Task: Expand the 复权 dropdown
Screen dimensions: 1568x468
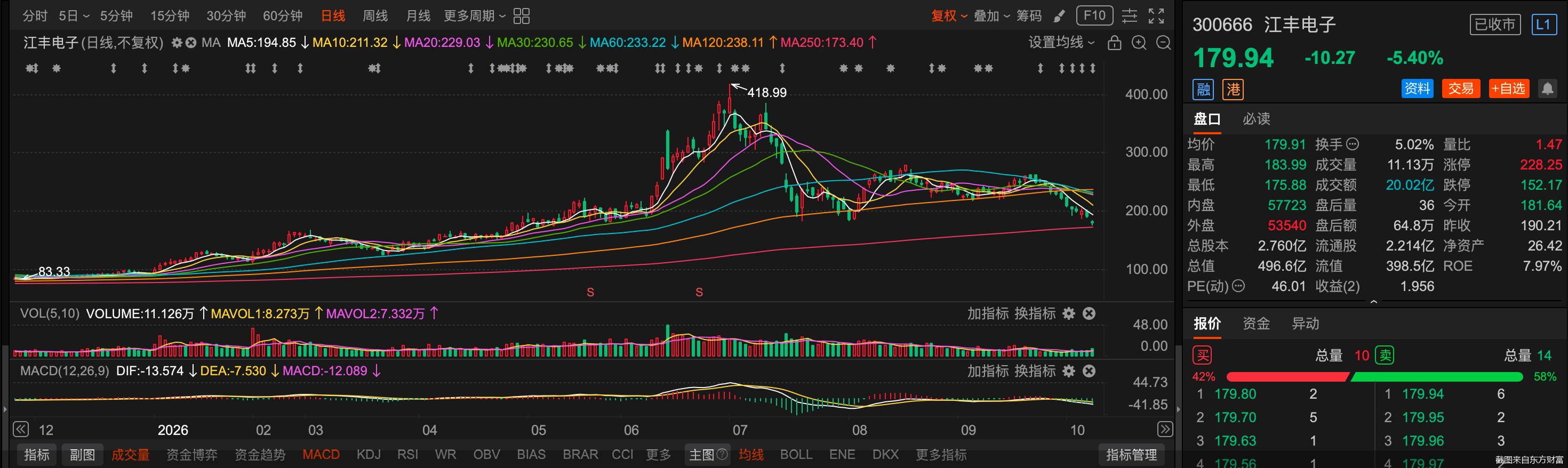Action: click(x=949, y=16)
